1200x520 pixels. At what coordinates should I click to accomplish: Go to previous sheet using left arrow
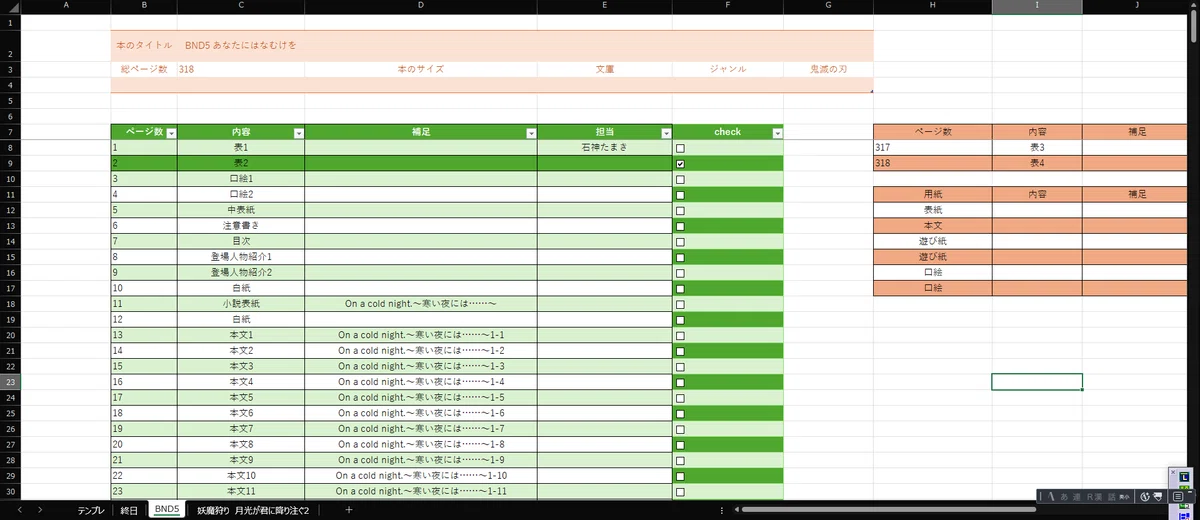(x=19, y=510)
